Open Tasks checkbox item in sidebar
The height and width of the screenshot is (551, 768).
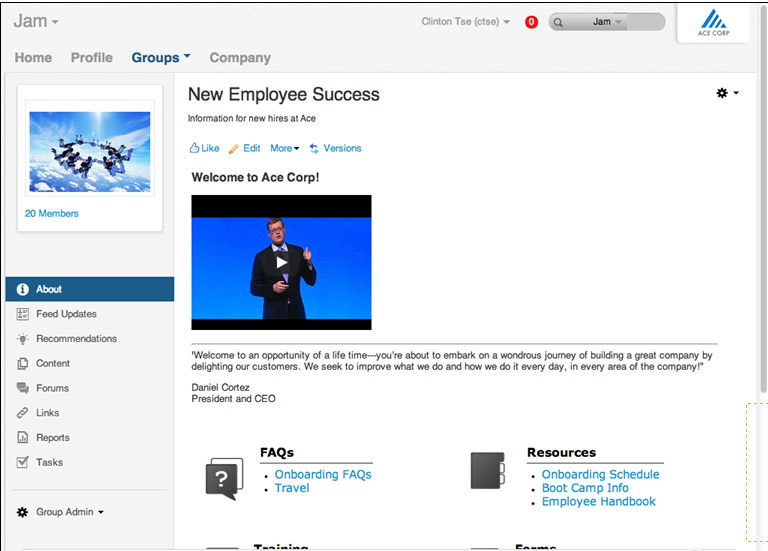pos(49,463)
